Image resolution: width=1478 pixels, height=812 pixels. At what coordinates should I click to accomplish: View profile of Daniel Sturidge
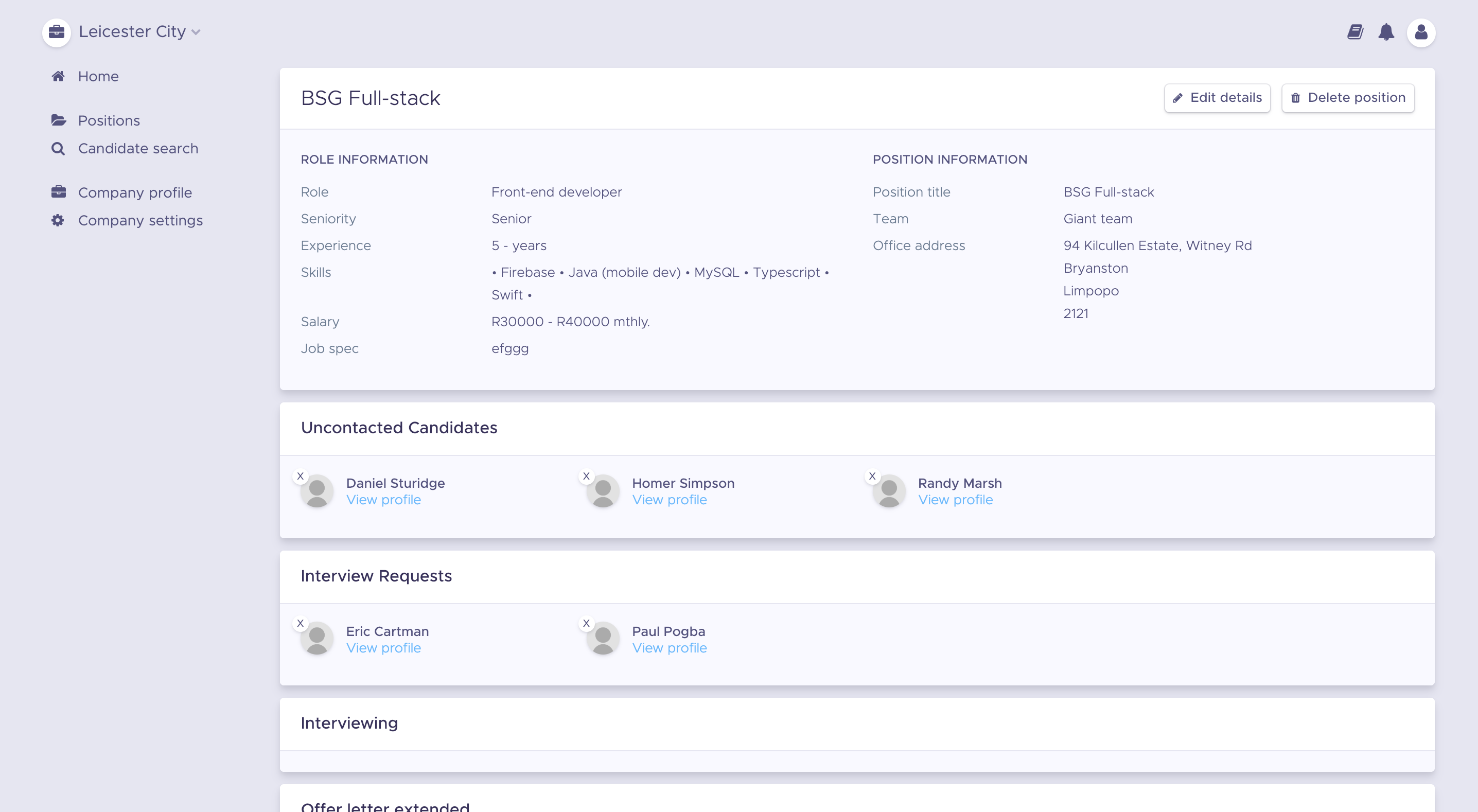coord(383,500)
